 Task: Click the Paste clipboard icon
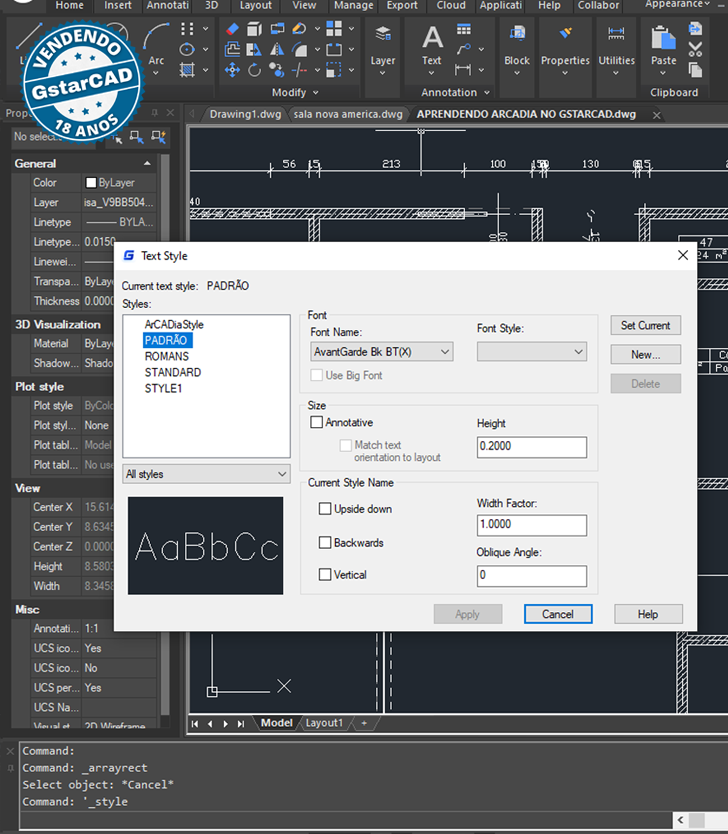pos(663,38)
